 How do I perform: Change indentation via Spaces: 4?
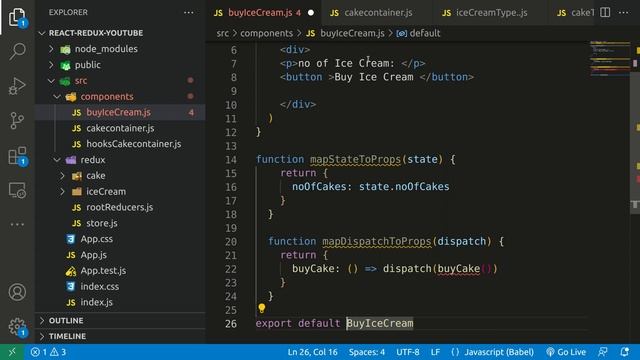(x=367, y=352)
